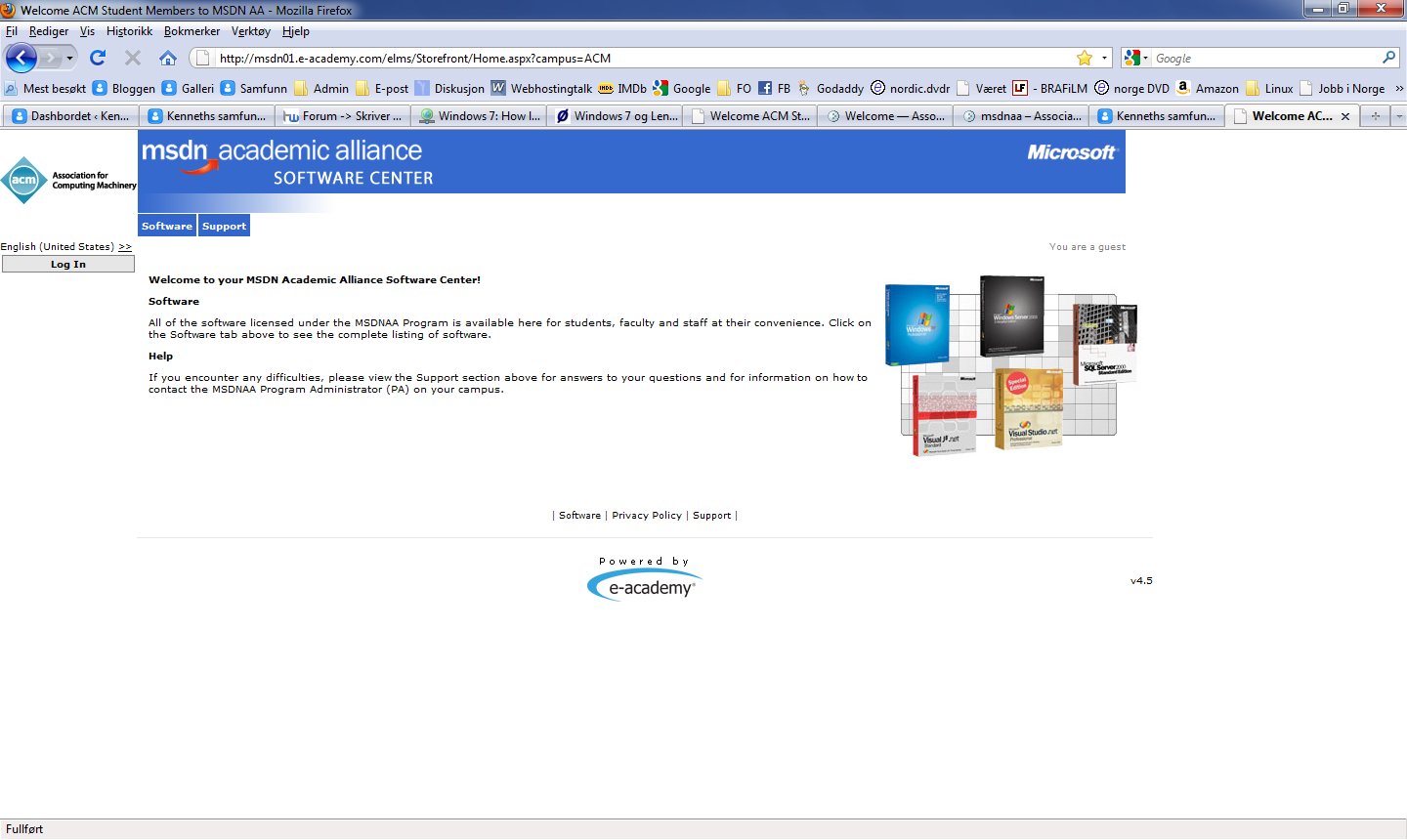Expand the back/forward history dropdown
1407x840 pixels.
pyautogui.click(x=69, y=58)
